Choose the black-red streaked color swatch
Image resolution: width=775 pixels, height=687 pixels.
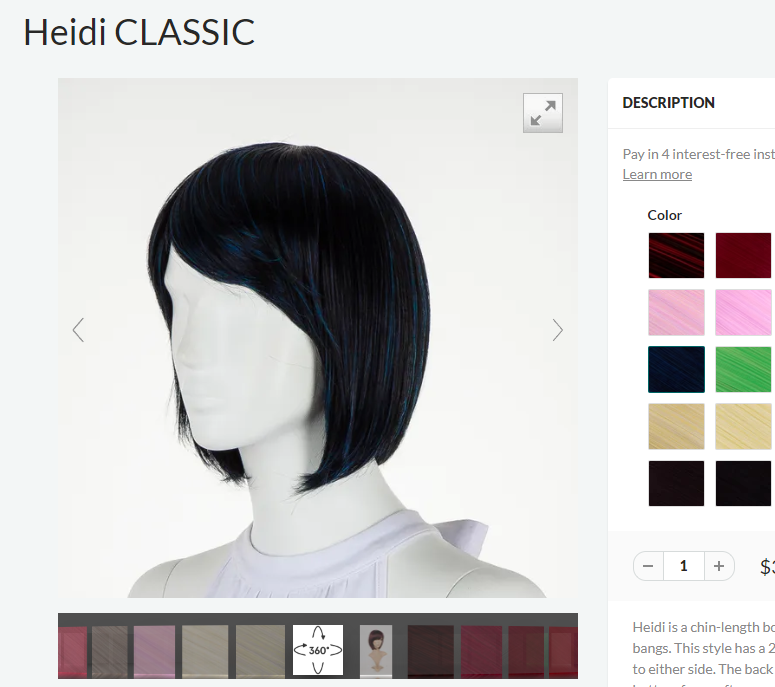point(676,256)
